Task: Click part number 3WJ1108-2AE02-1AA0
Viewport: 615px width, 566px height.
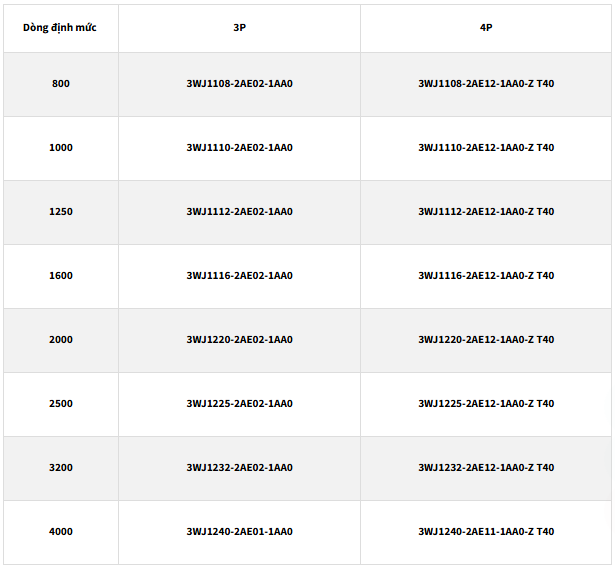Action: 239,84
